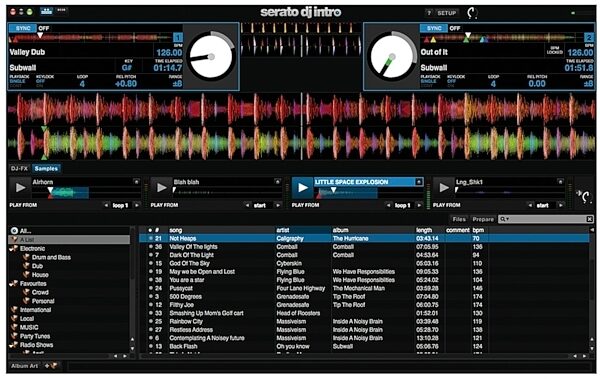The image size is (600, 379).
Task: Play the Little Space Explosion sample
Action: click(x=303, y=188)
